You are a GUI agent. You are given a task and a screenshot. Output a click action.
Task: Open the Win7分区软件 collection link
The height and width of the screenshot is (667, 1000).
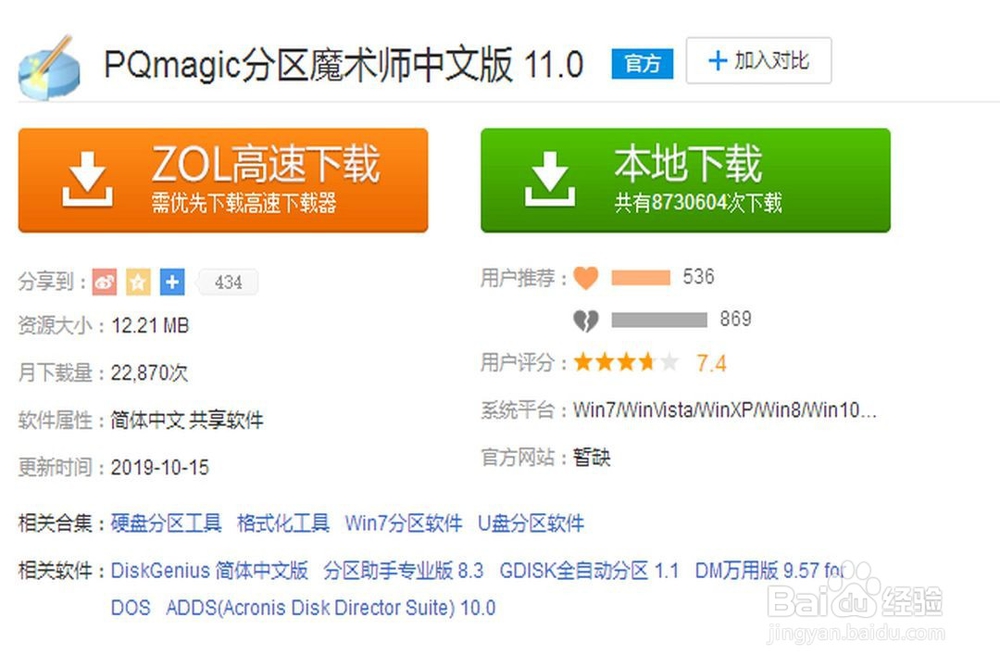[404, 524]
